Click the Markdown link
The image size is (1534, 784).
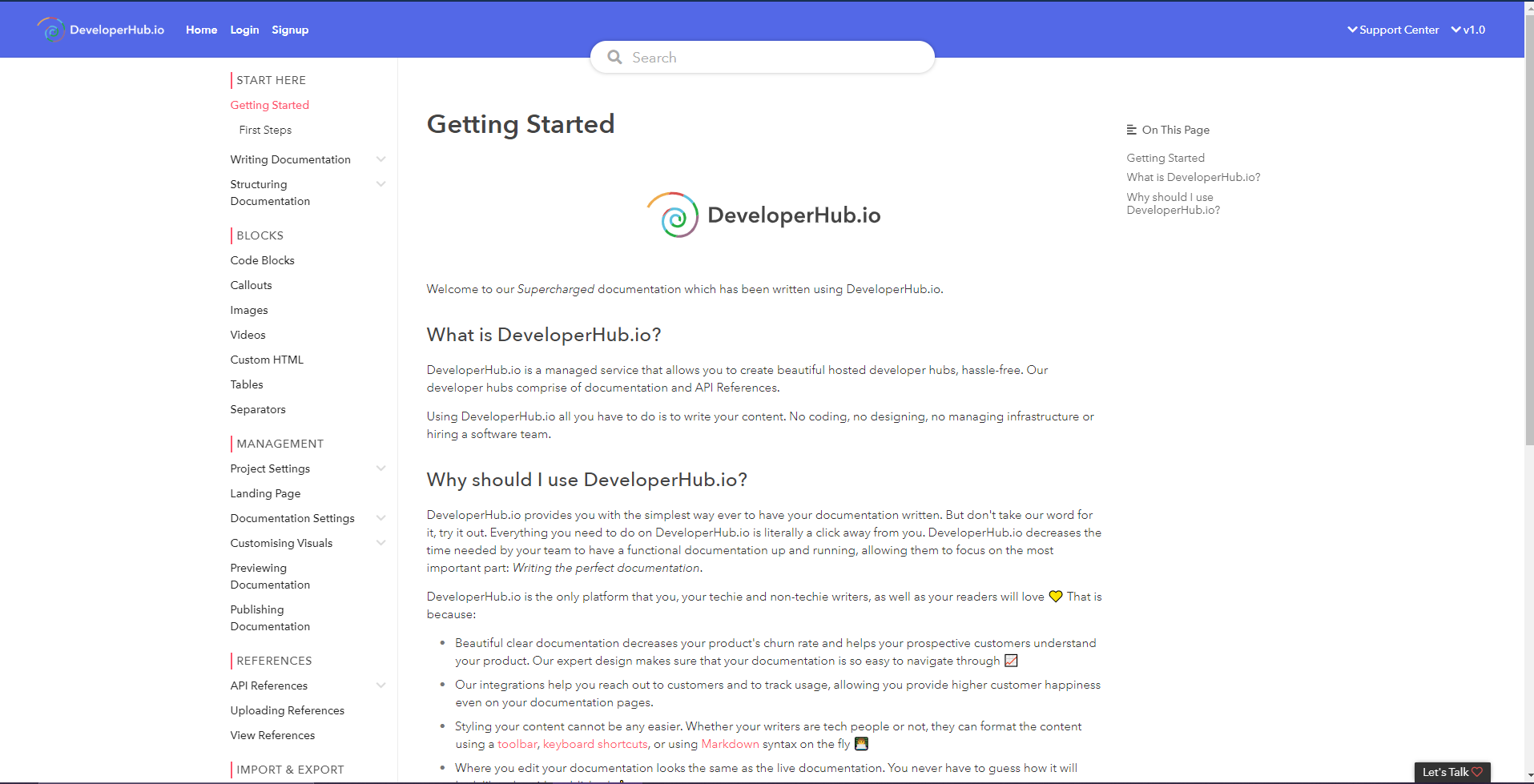click(730, 744)
